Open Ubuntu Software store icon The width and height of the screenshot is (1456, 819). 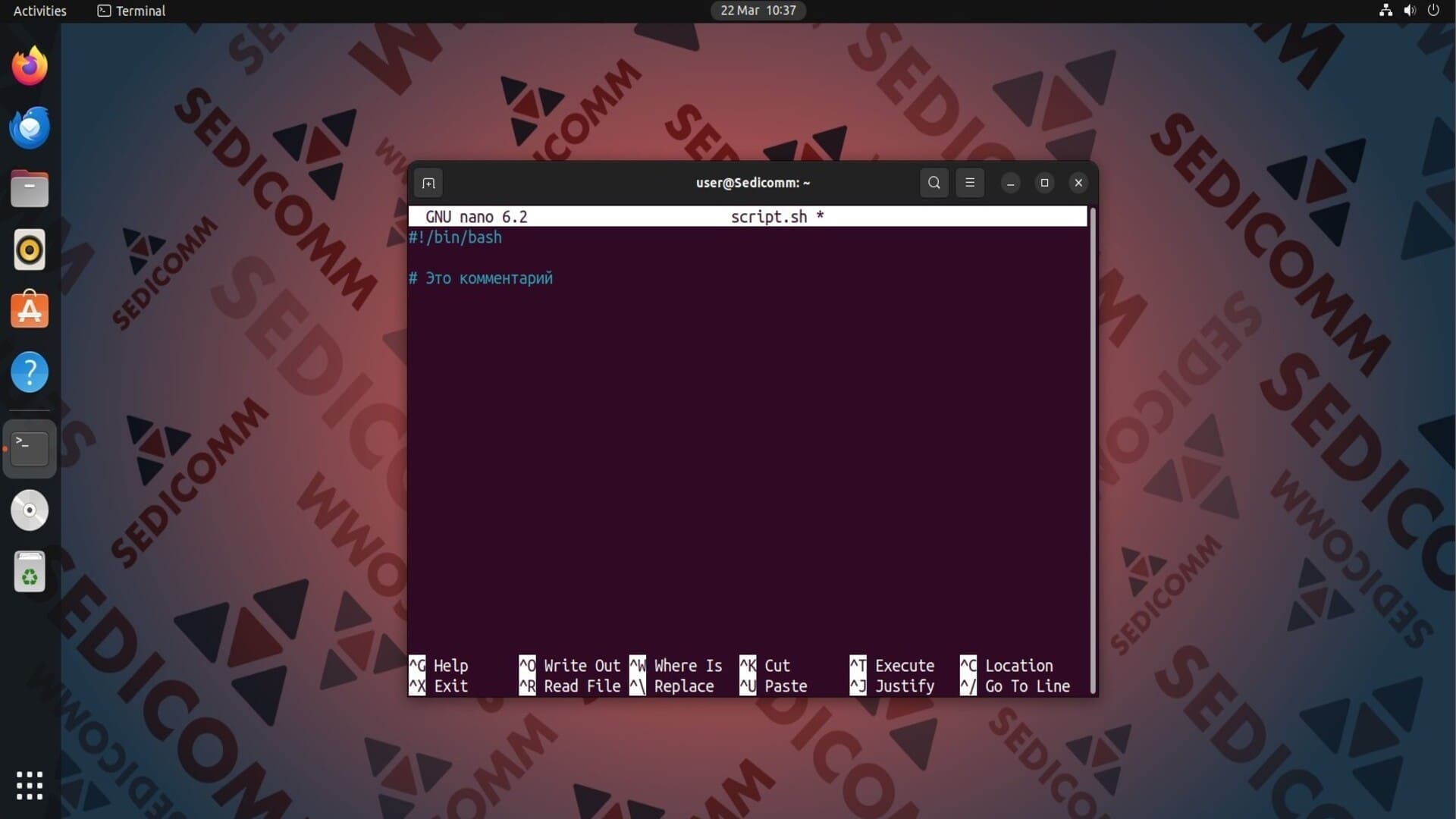tap(30, 311)
